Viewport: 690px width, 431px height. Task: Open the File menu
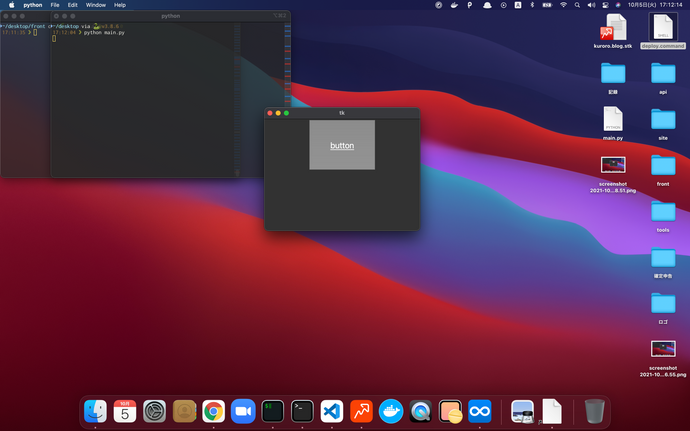click(55, 5)
